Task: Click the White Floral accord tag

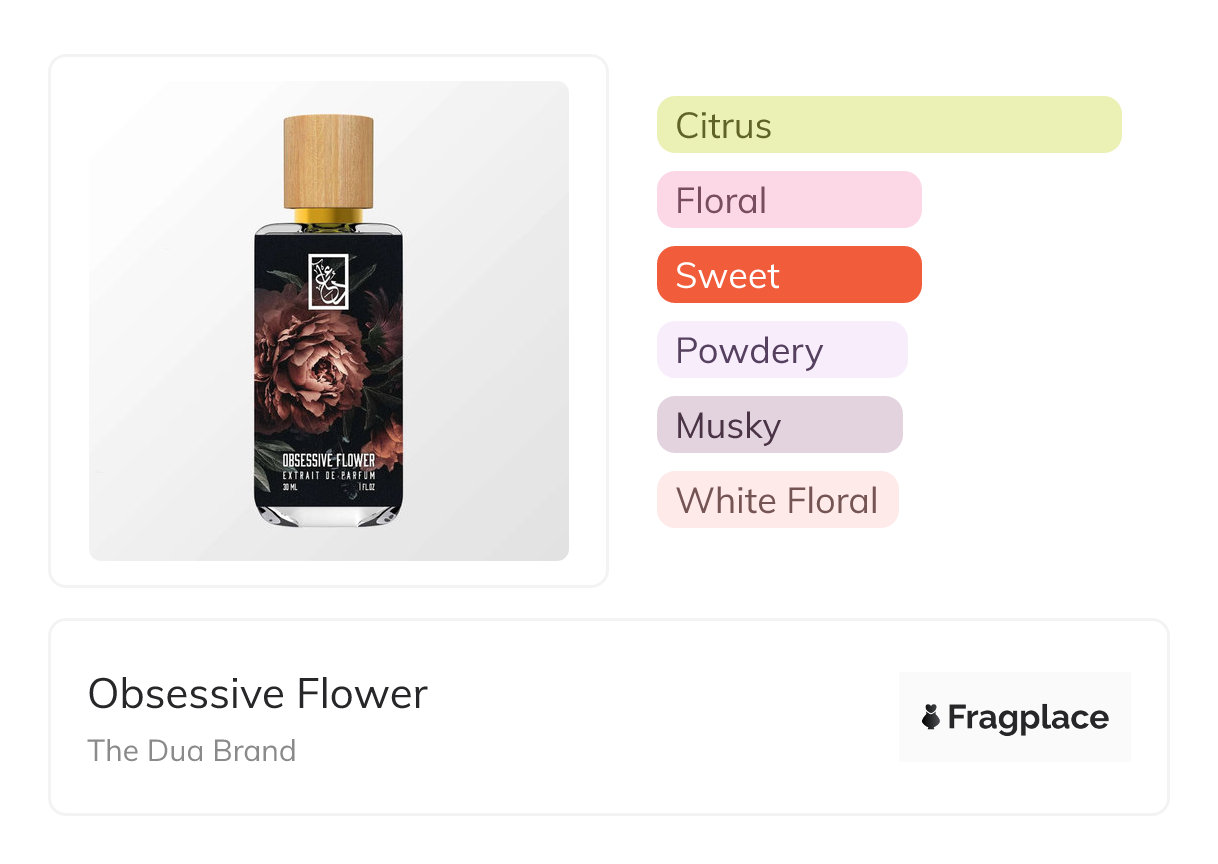Action: (x=777, y=500)
